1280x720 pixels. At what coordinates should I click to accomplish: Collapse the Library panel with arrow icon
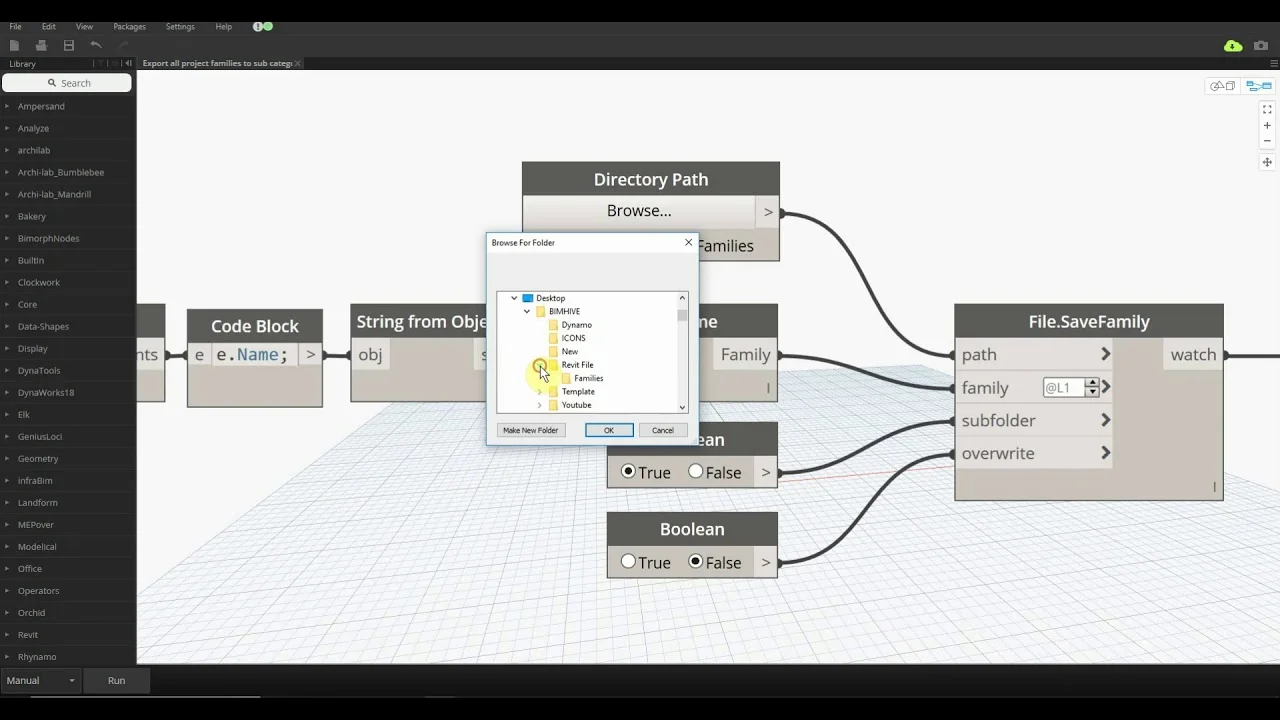click(x=127, y=63)
